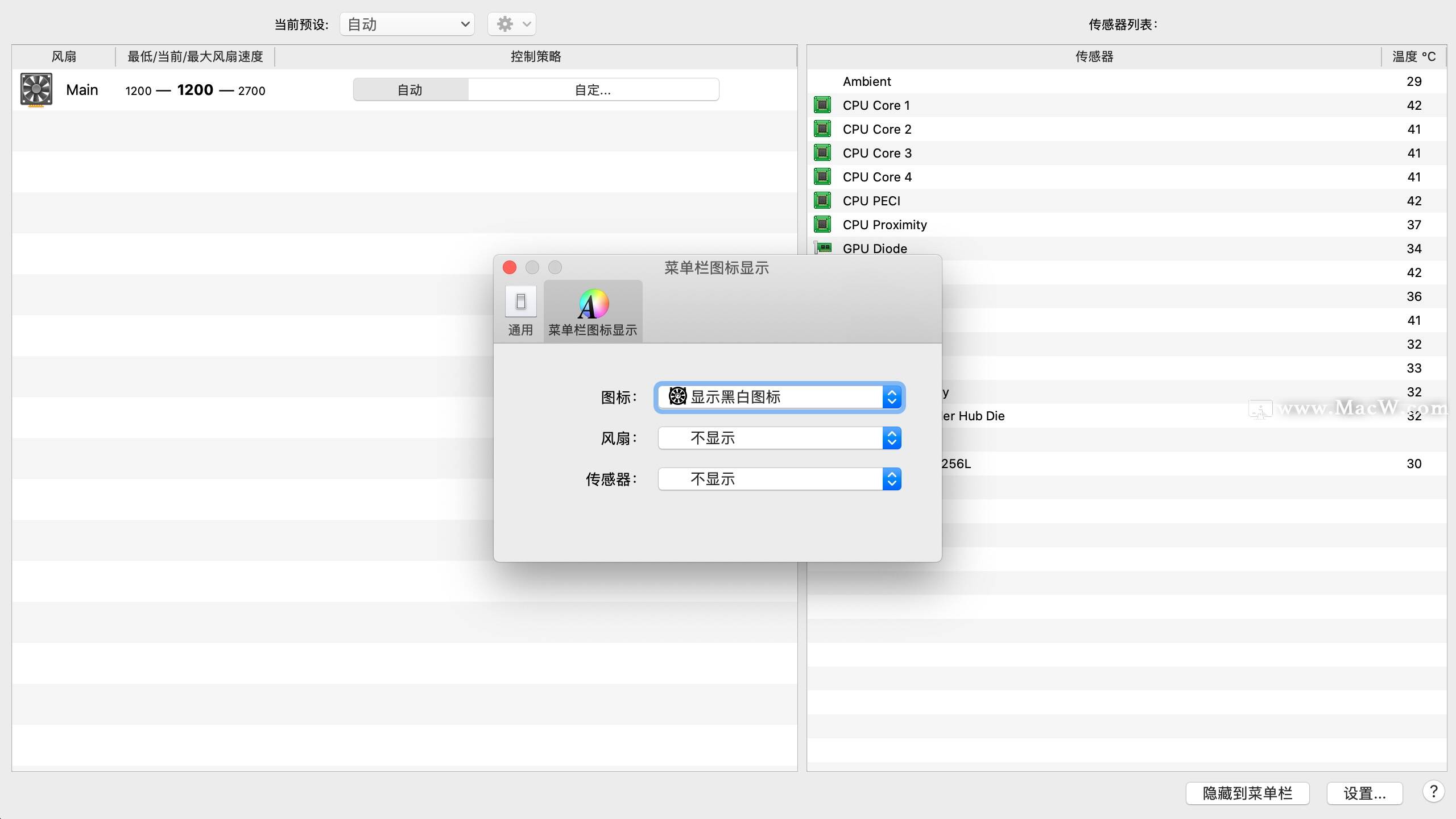The image size is (1456, 819).
Task: Sort by the 温度 °C column header
Action: (1413, 56)
